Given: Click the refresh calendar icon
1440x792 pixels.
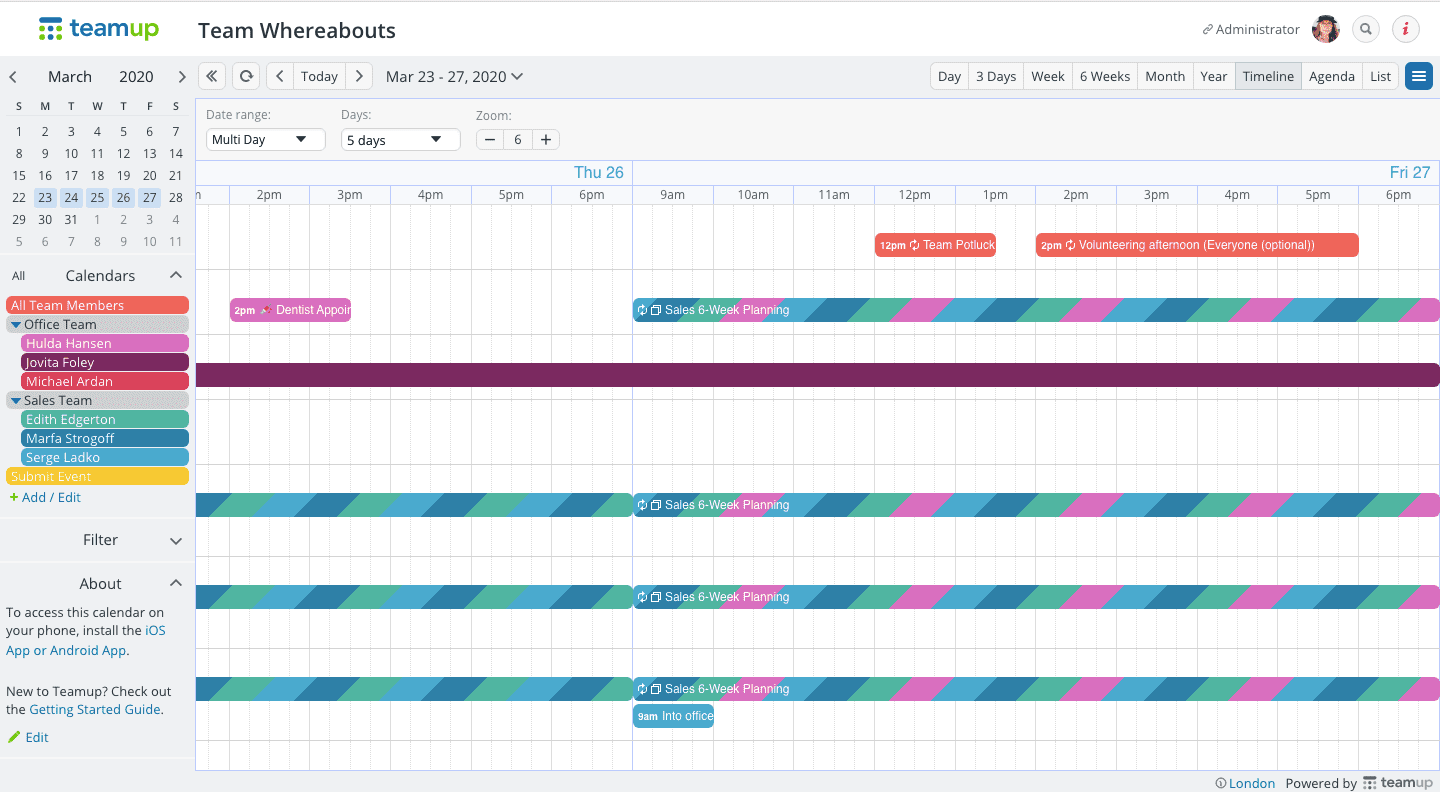Looking at the screenshot, I should [x=245, y=76].
